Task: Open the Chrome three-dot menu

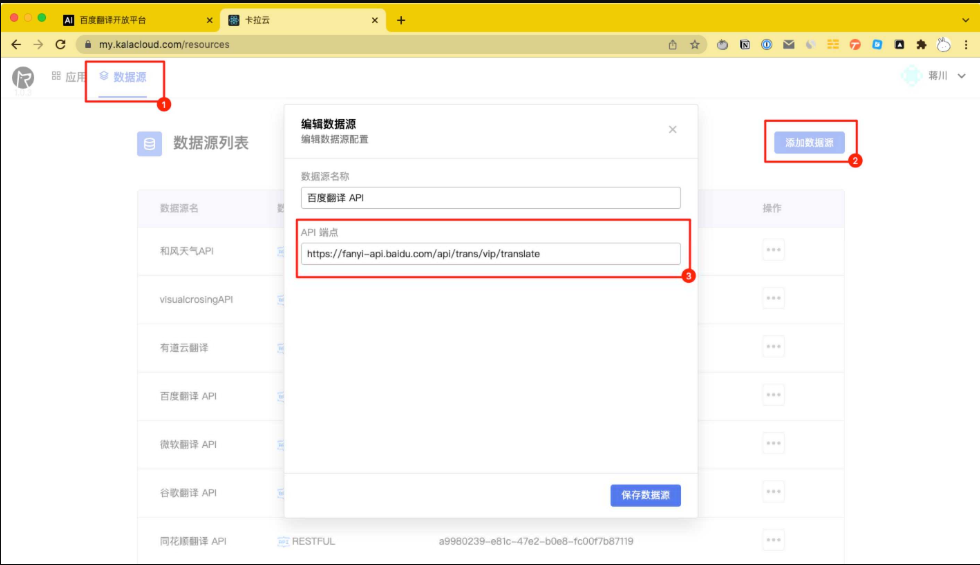Action: tap(966, 44)
